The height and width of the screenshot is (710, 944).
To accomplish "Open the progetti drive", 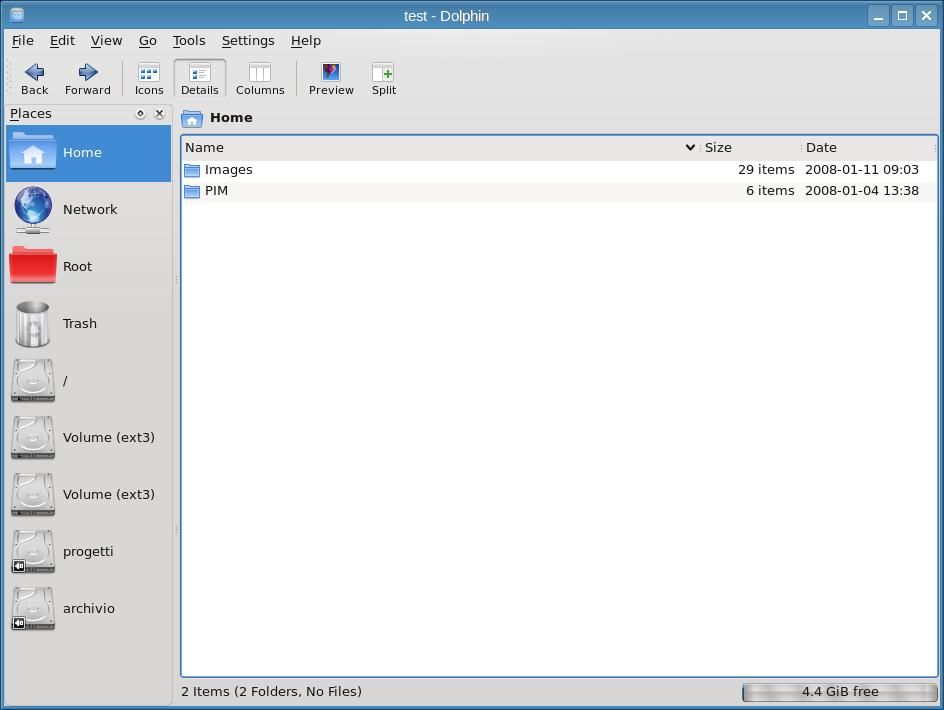I will (x=88, y=552).
